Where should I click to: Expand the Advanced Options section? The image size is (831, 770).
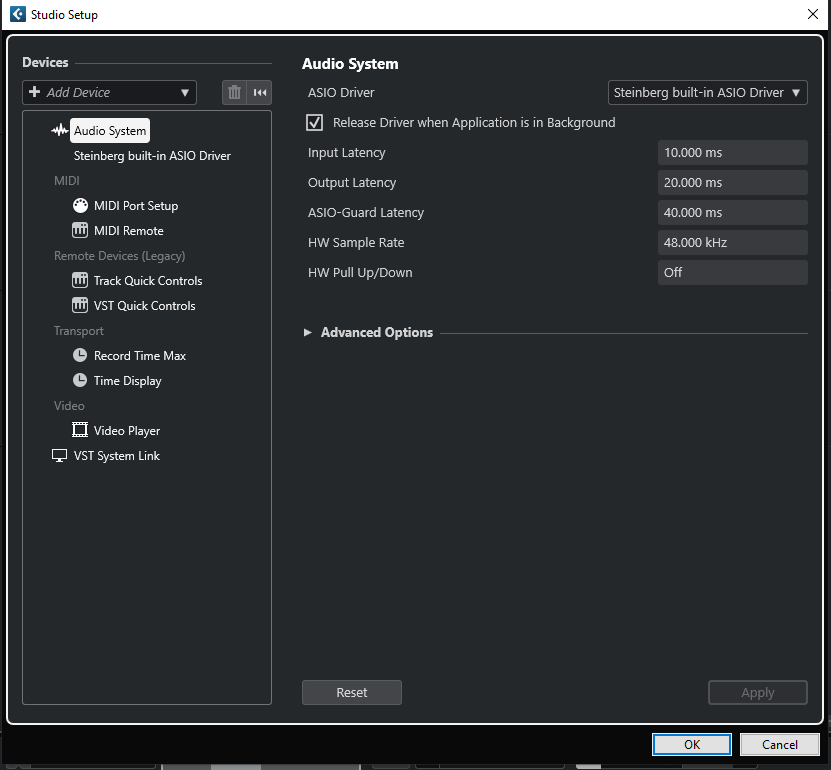(x=307, y=332)
